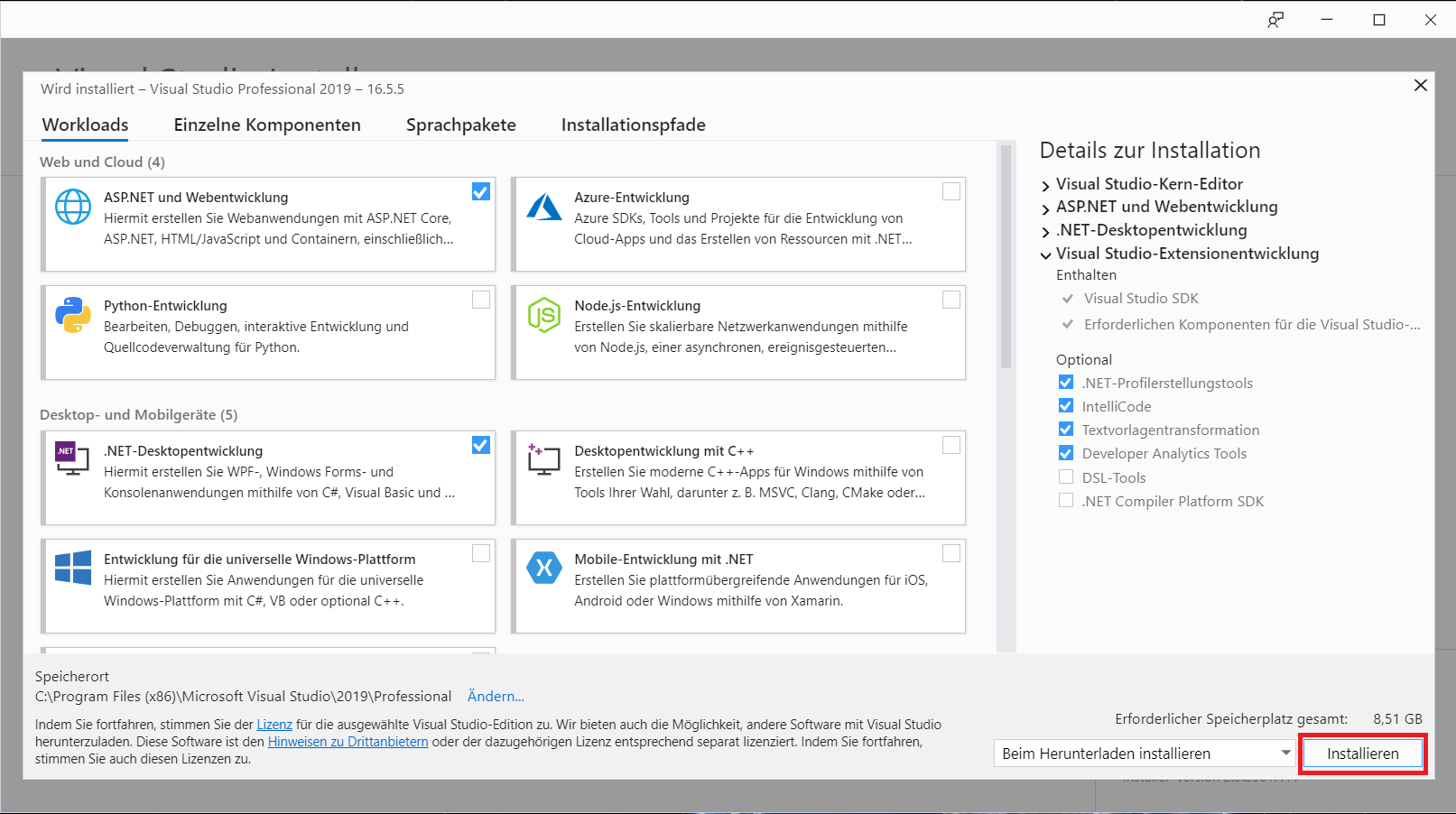The width and height of the screenshot is (1456, 814).
Task: Click the Azure-Entwicklung logo icon
Action: tap(544, 207)
